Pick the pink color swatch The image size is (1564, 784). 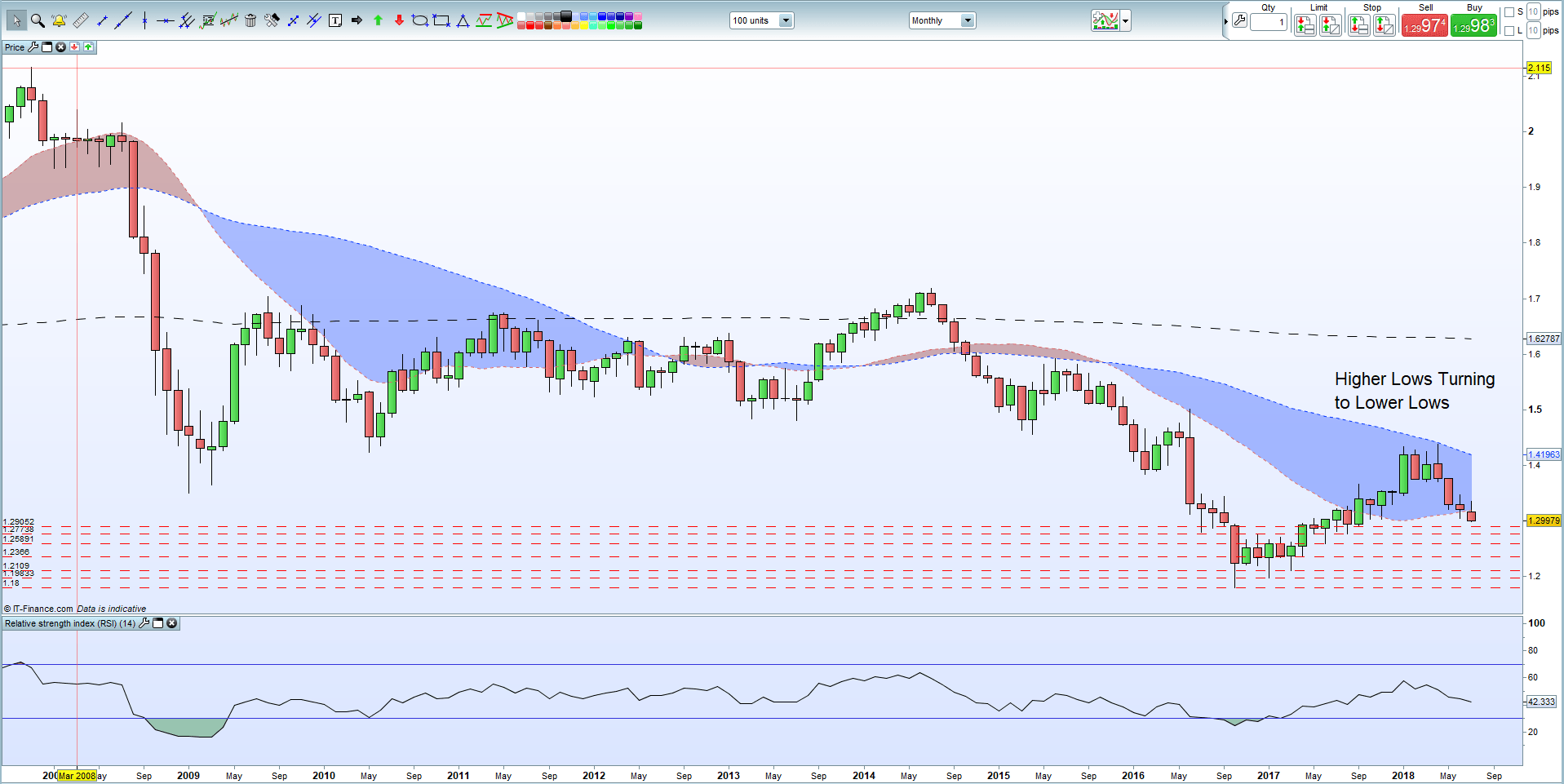point(637,16)
